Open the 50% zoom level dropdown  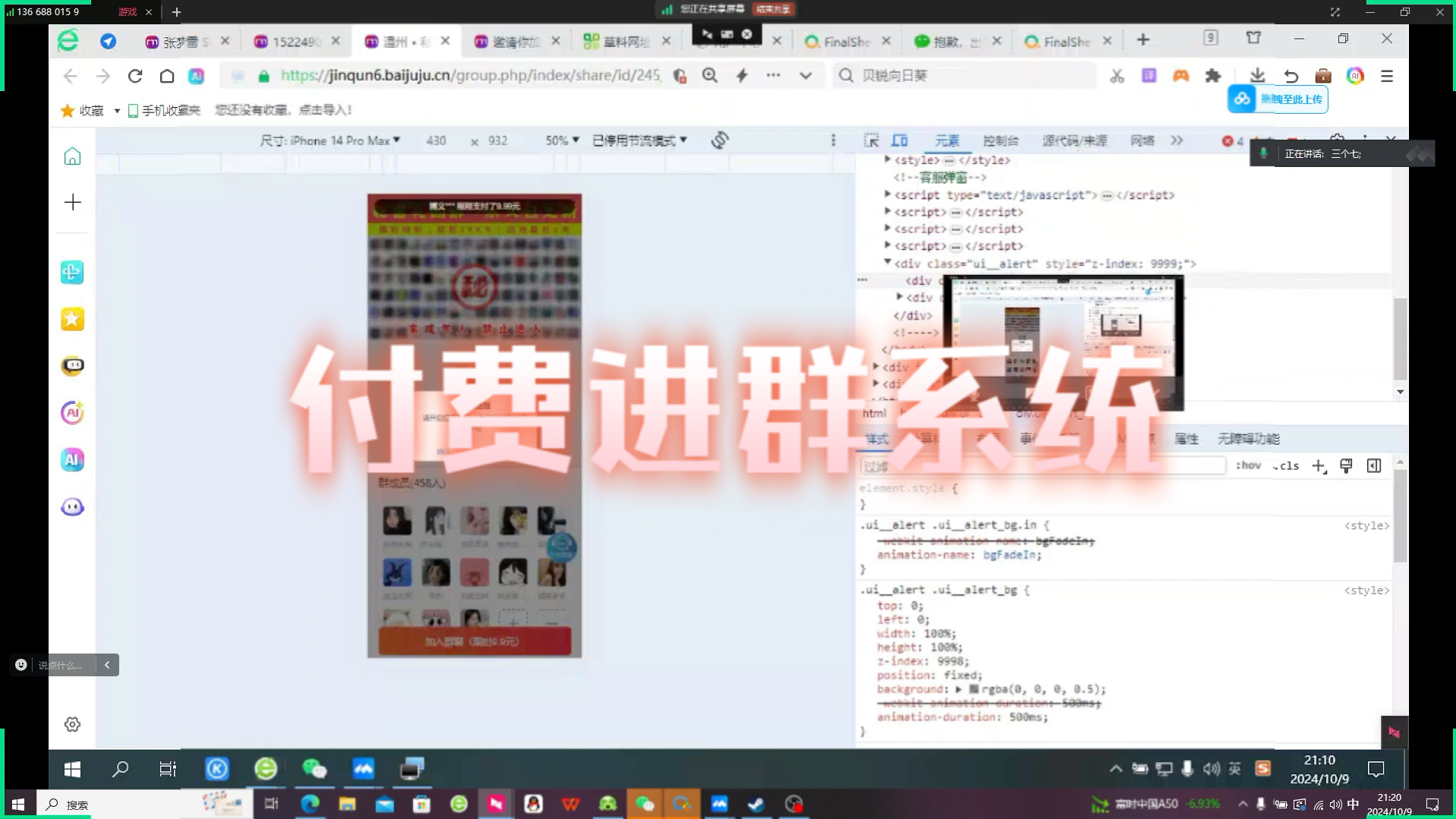click(562, 140)
